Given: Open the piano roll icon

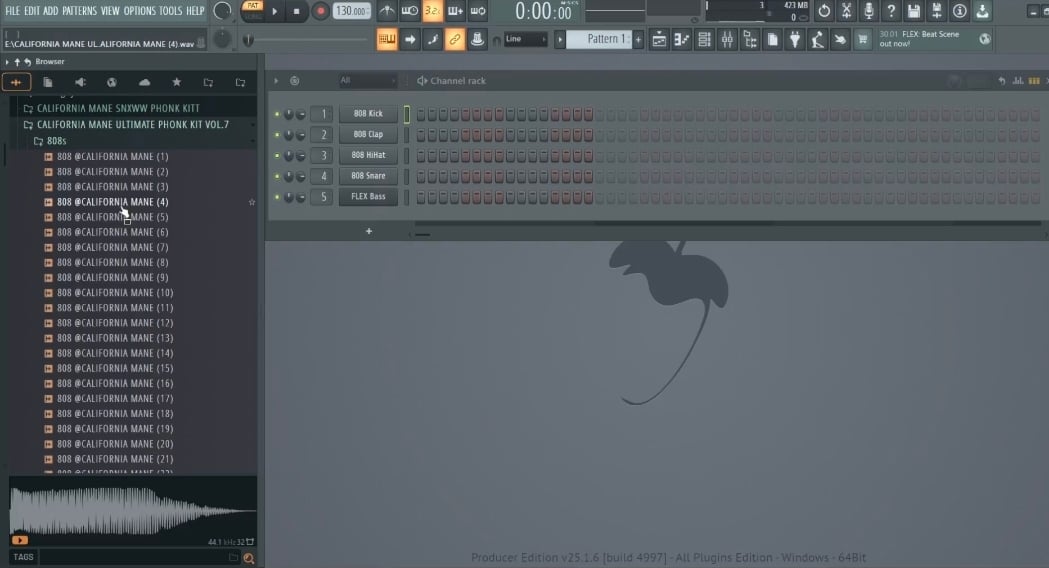Looking at the screenshot, I should point(682,39).
